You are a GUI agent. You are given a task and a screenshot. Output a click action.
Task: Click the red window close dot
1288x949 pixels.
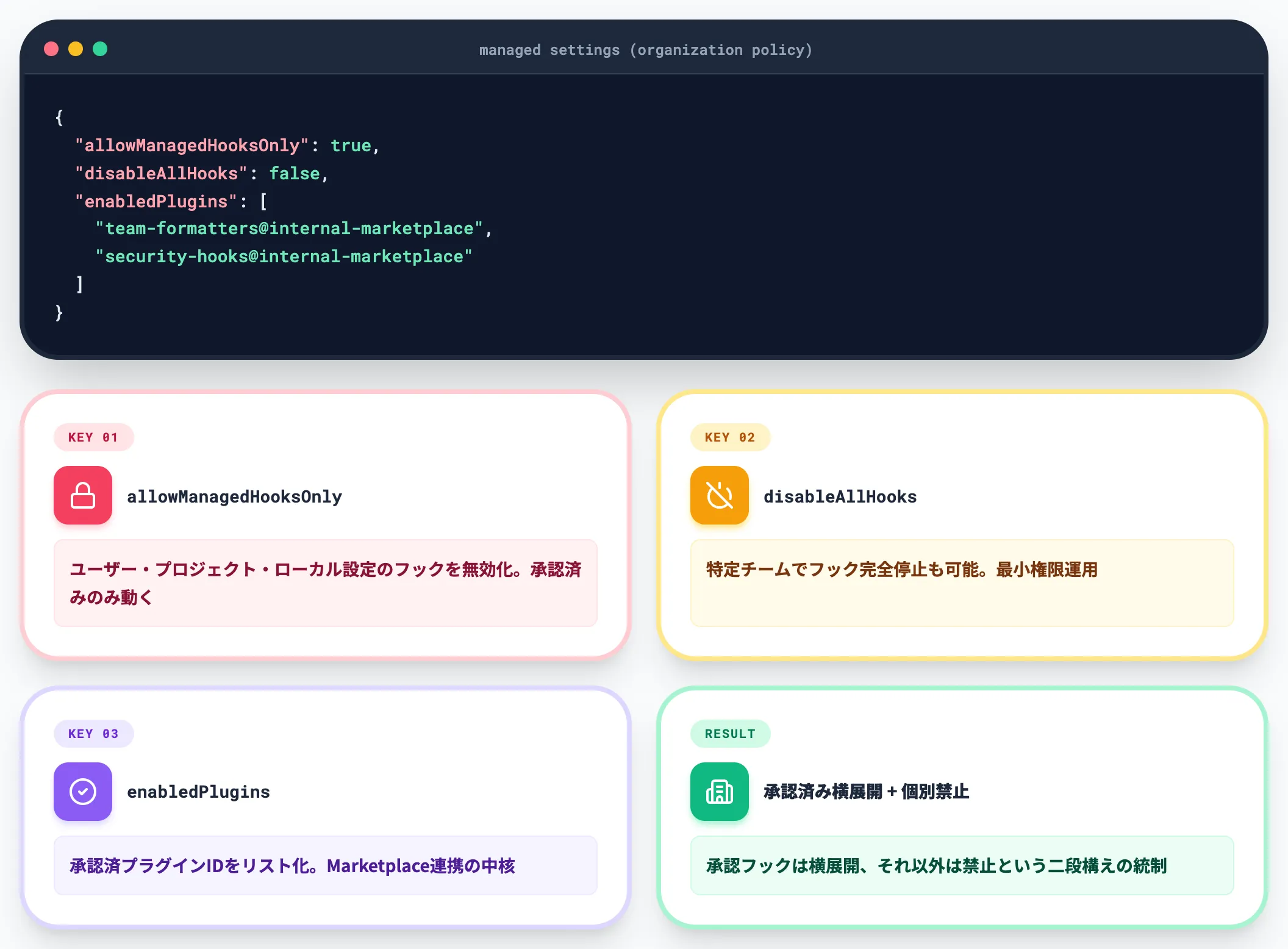51,49
